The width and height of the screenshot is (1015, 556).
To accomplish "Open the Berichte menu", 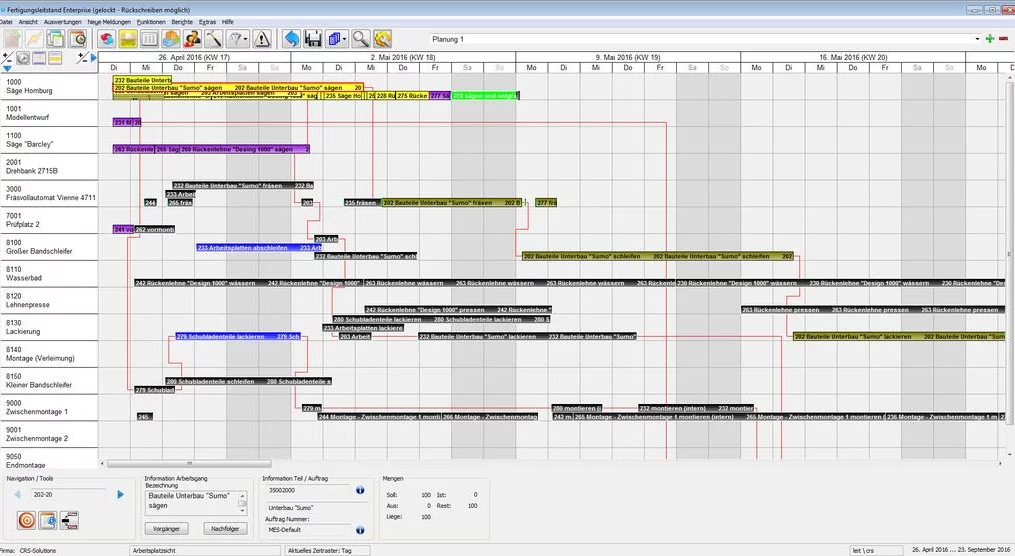I will coord(182,21).
